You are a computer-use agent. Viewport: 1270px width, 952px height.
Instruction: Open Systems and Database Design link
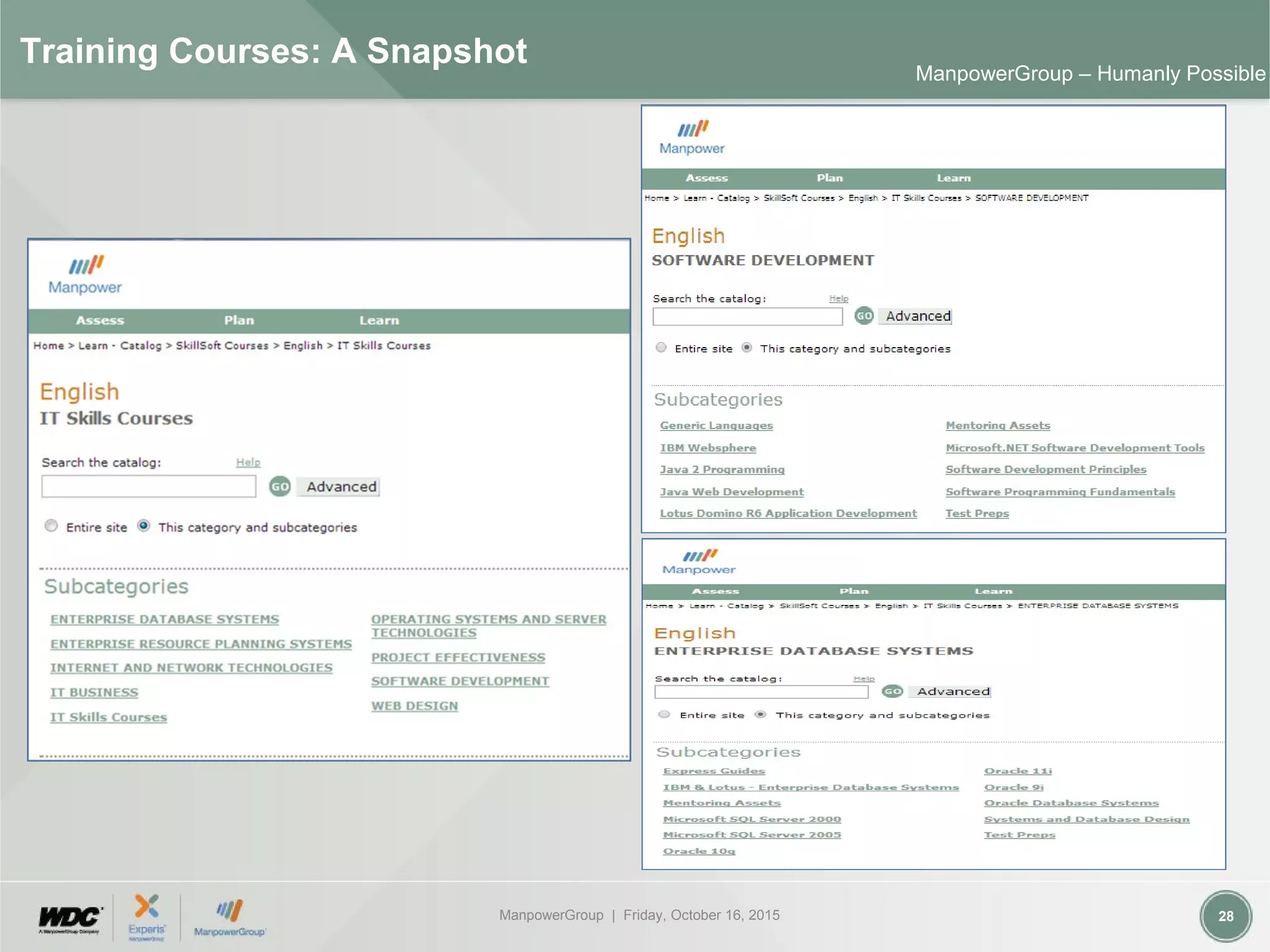click(x=1086, y=819)
